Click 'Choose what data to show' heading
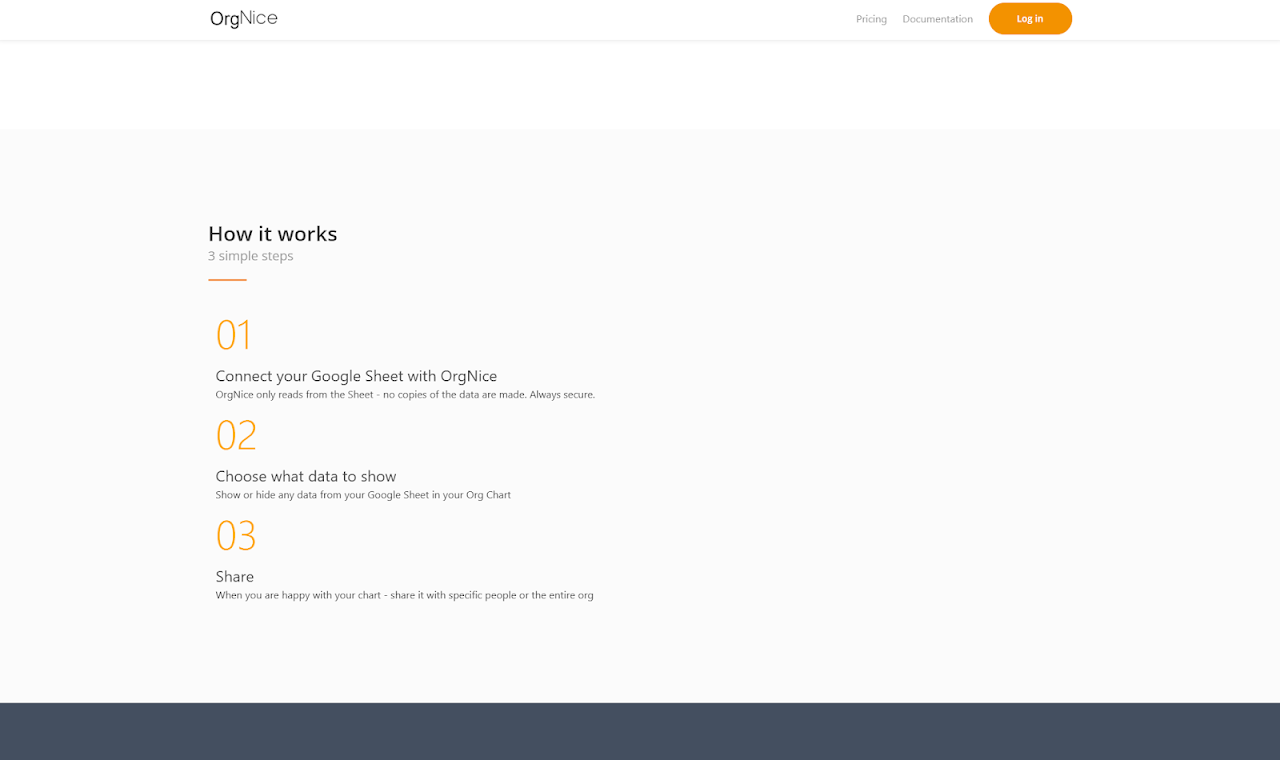The image size is (1280, 760). [306, 476]
